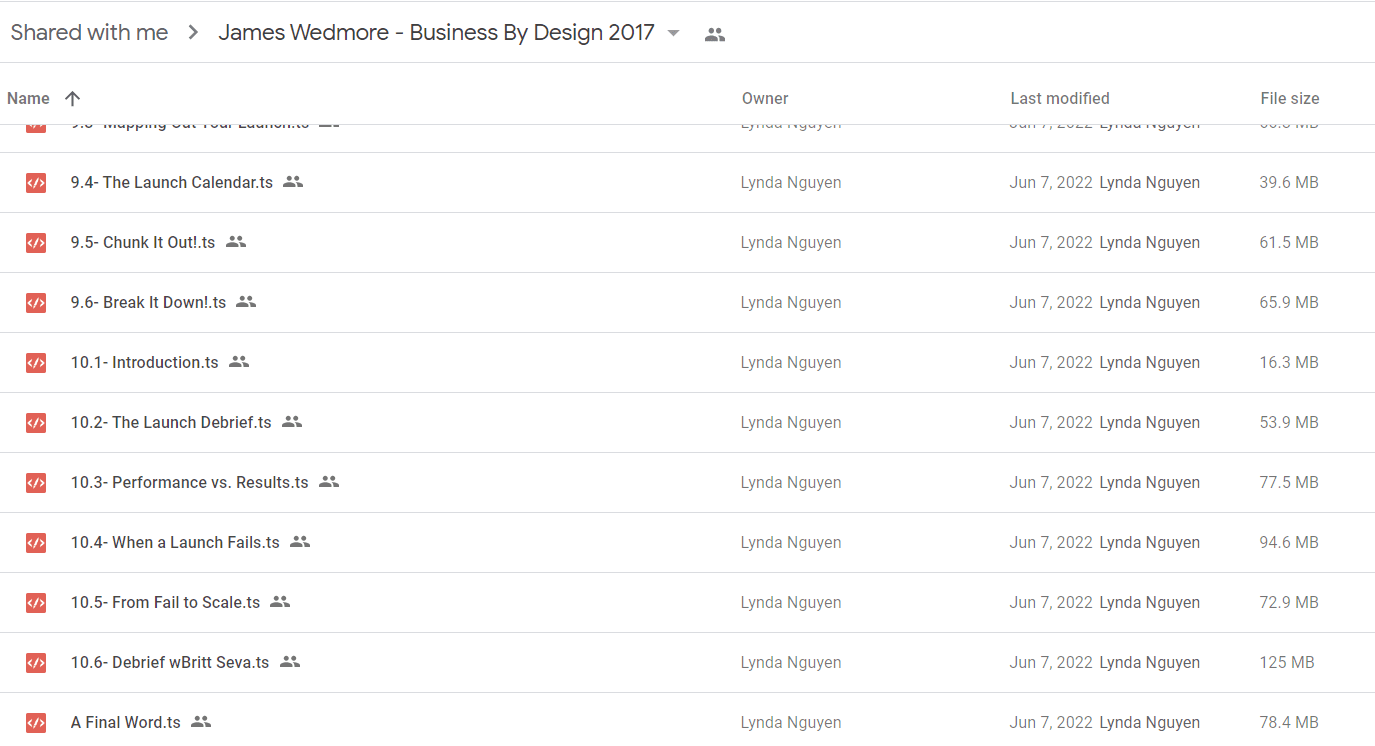This screenshot has width=1375, height=746.
Task: Click file type icon for 10.4- When a Launch Fails.ts
Action: tap(36, 542)
